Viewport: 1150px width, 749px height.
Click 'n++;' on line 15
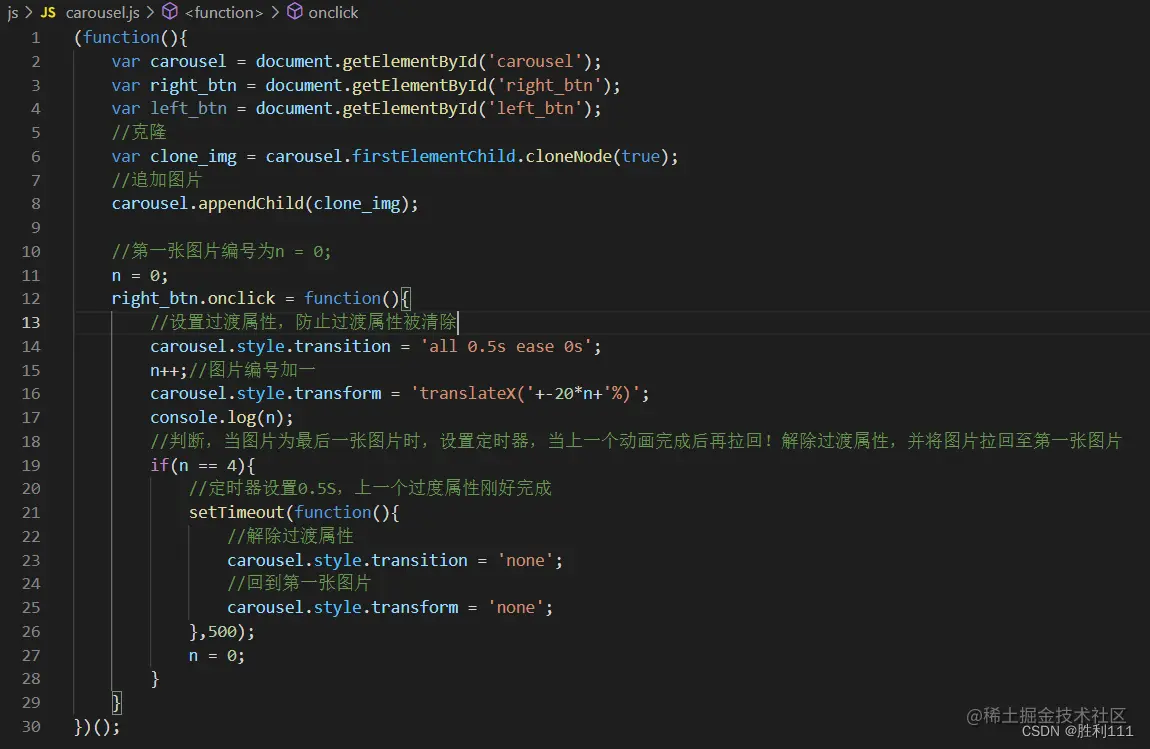coord(169,370)
